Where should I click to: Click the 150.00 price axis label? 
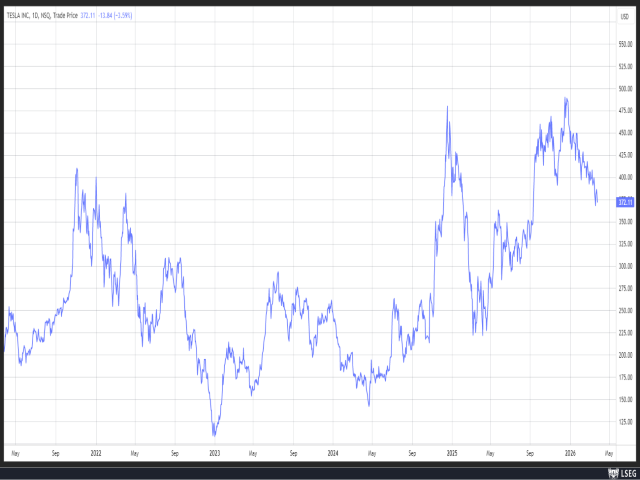click(x=626, y=400)
